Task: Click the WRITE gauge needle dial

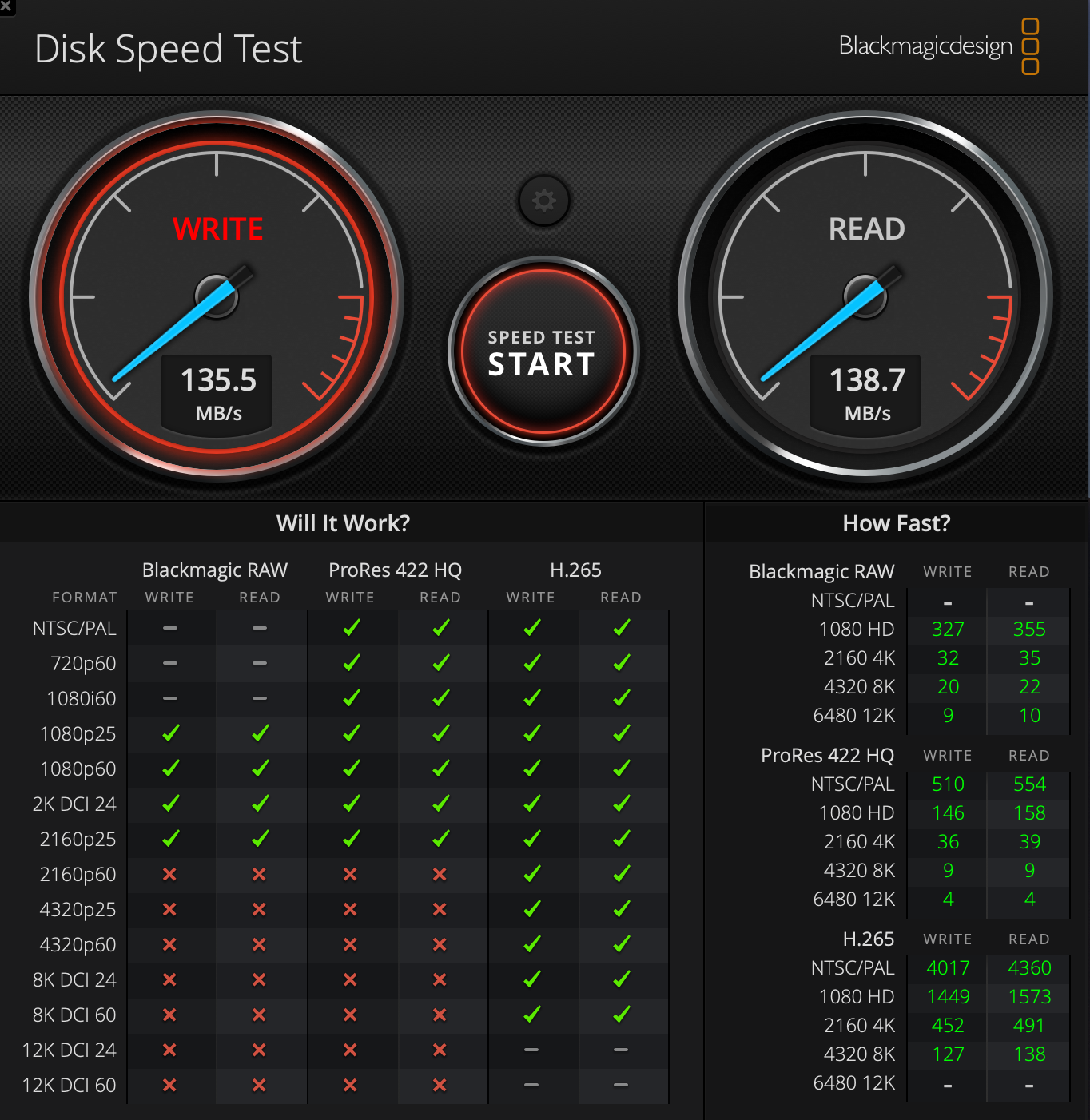Action: click(217, 296)
